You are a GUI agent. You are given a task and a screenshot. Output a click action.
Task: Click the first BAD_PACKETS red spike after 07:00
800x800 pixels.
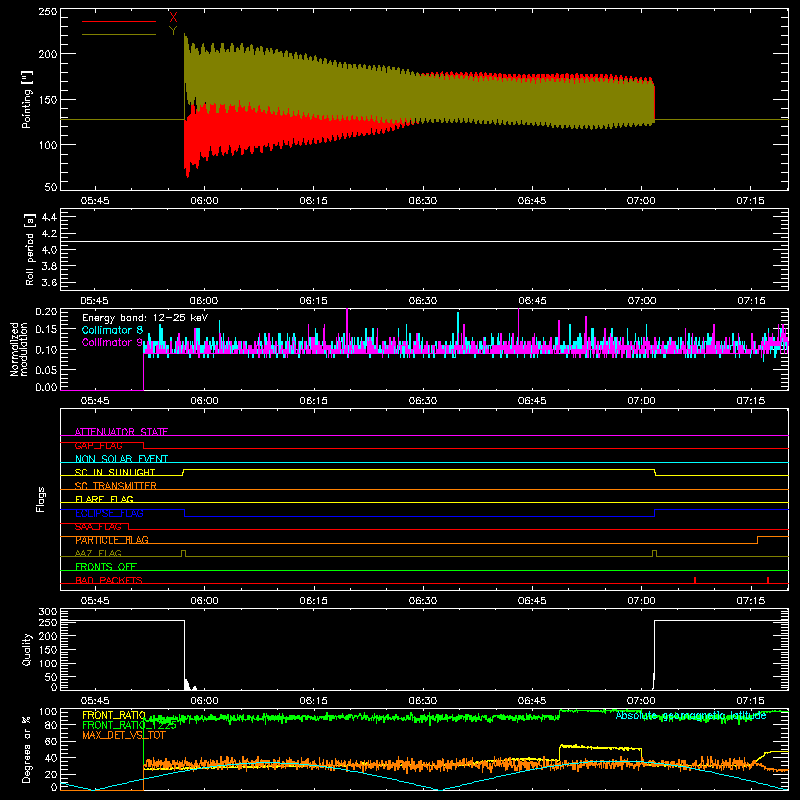[695, 580]
